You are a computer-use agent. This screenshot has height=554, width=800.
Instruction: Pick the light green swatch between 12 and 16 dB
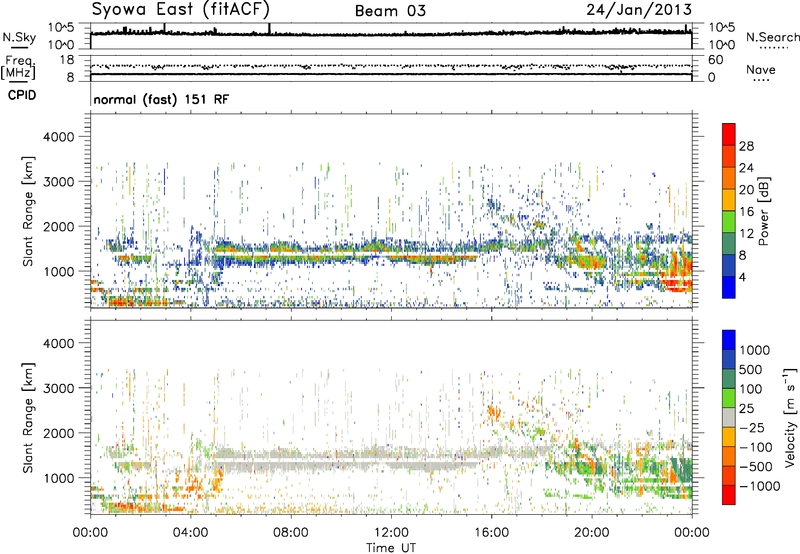[729, 222]
